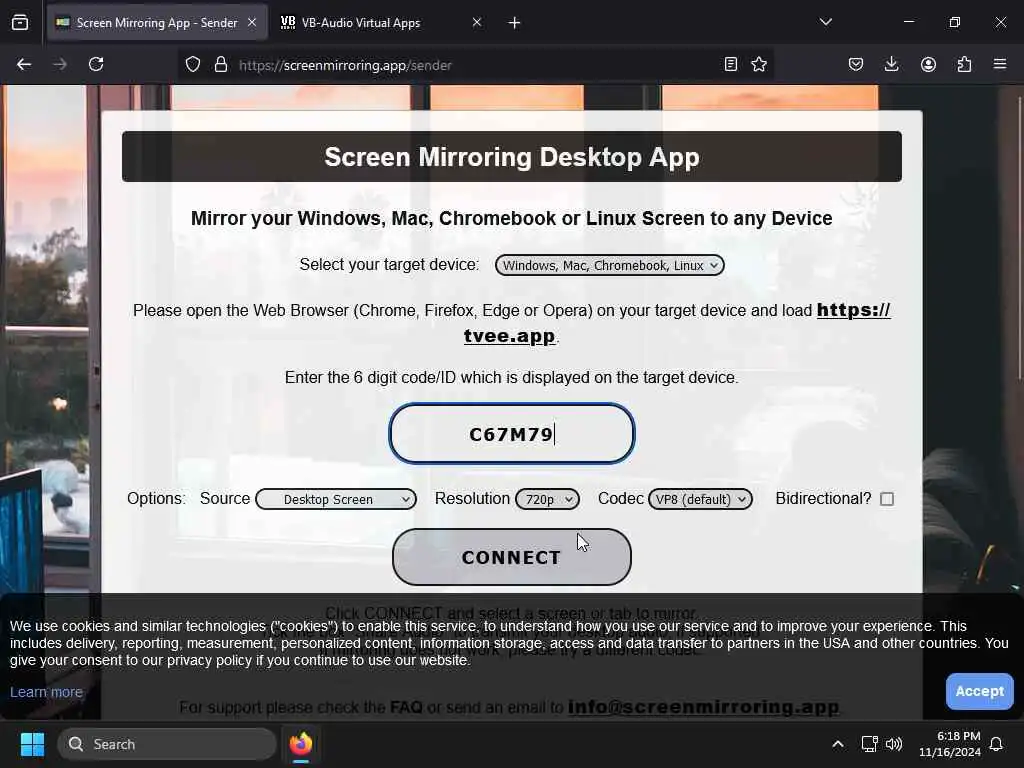Email info@screenmirroring.app link

click(703, 707)
